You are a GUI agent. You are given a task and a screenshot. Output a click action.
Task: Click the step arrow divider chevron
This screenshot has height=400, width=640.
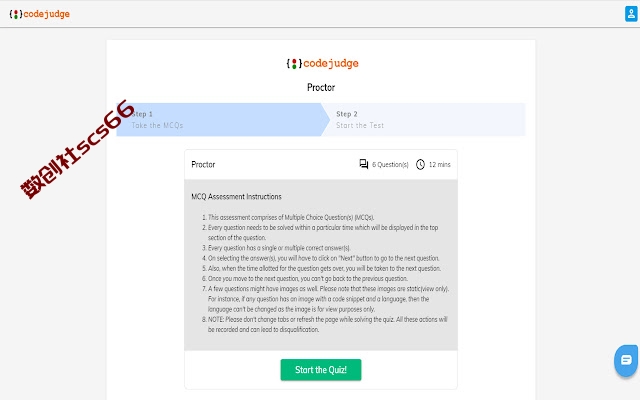[325, 120]
